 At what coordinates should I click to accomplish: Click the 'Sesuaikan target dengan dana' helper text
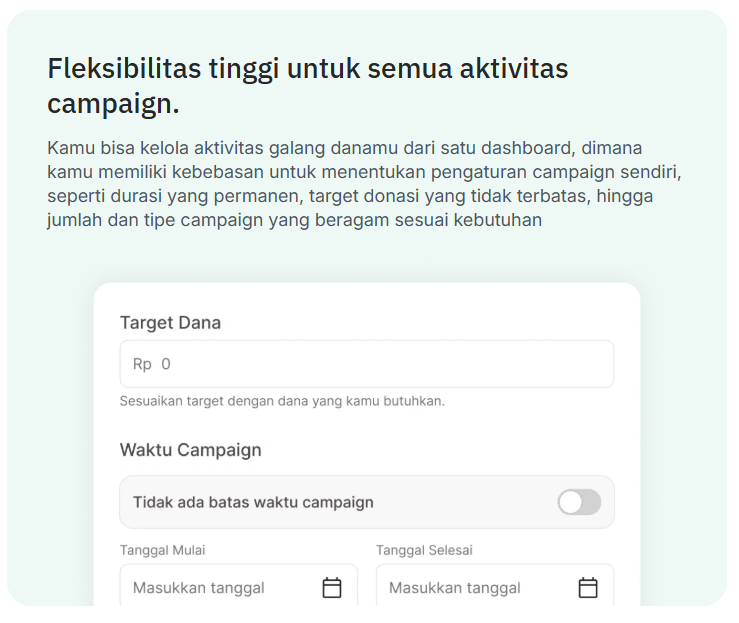[282, 401]
